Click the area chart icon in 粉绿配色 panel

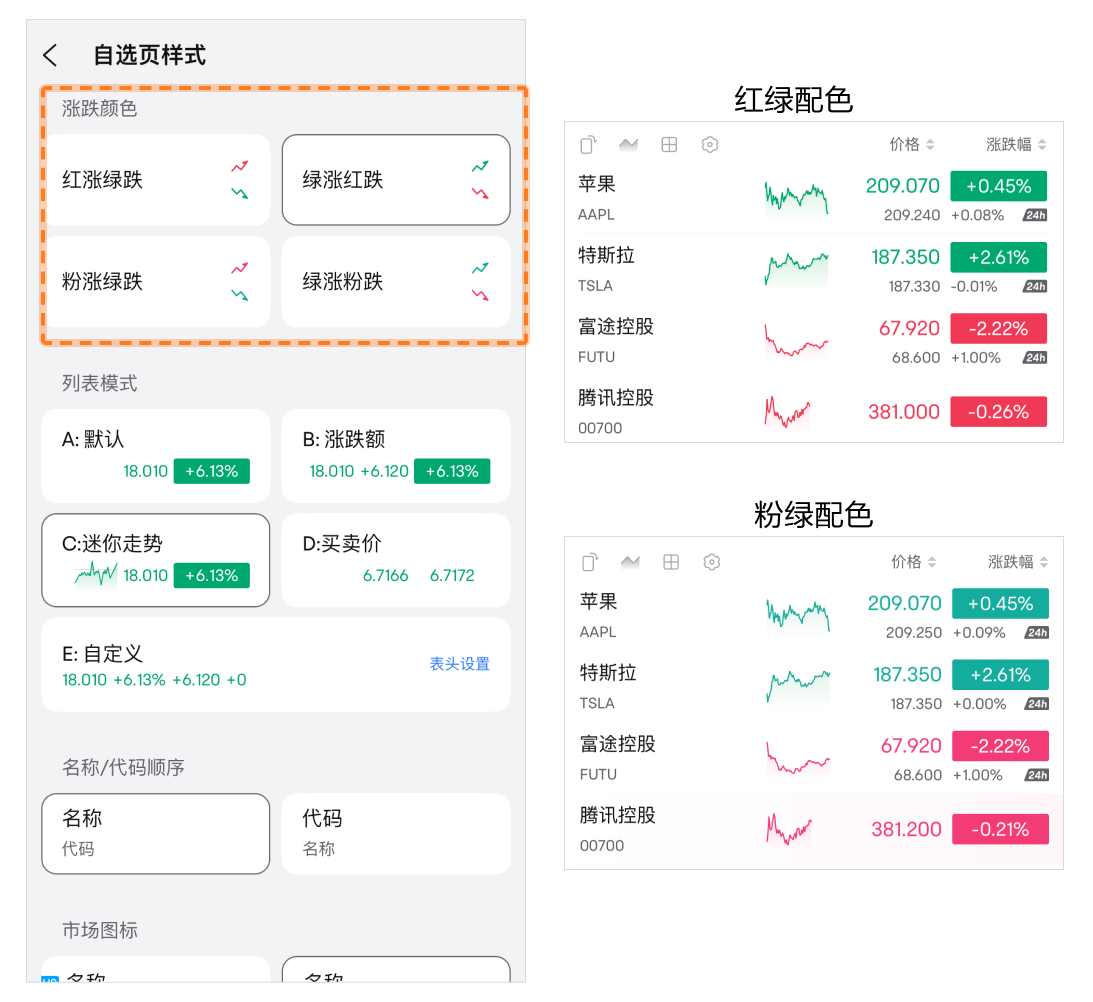[x=630, y=562]
